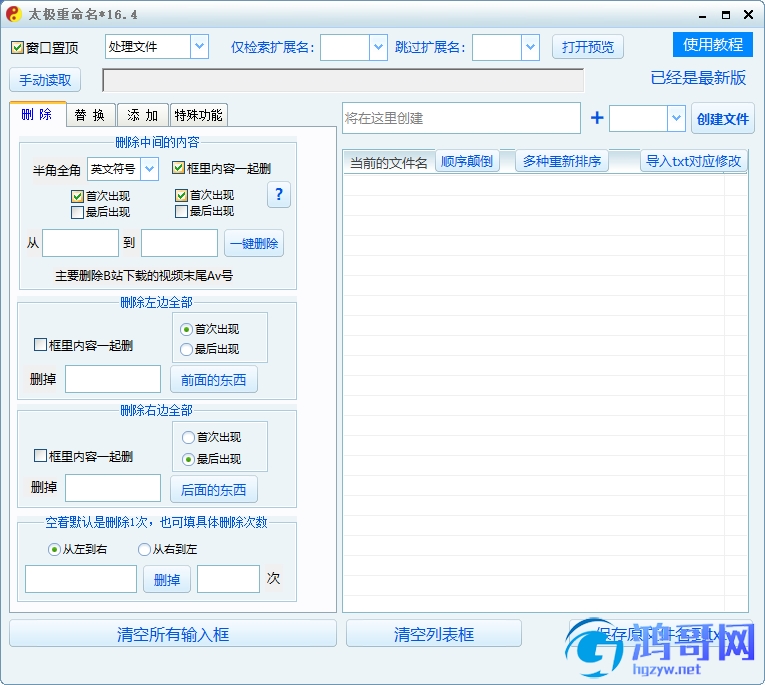The height and width of the screenshot is (685, 765).
Task: Switch to the 删除 tab
Action: coord(37,115)
